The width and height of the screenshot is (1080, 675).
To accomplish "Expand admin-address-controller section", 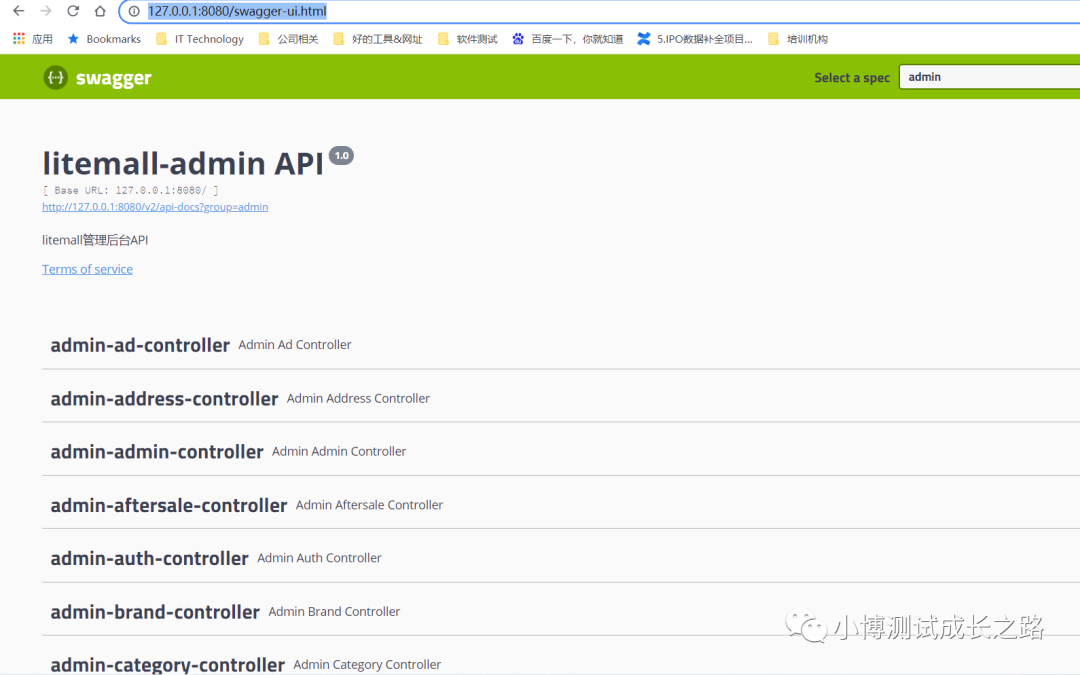I will (x=561, y=398).
